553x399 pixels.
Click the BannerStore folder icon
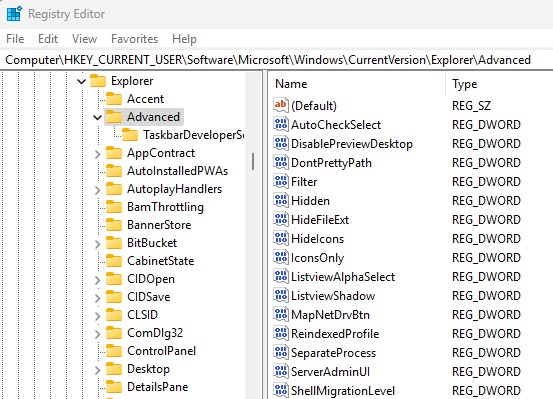(x=114, y=225)
